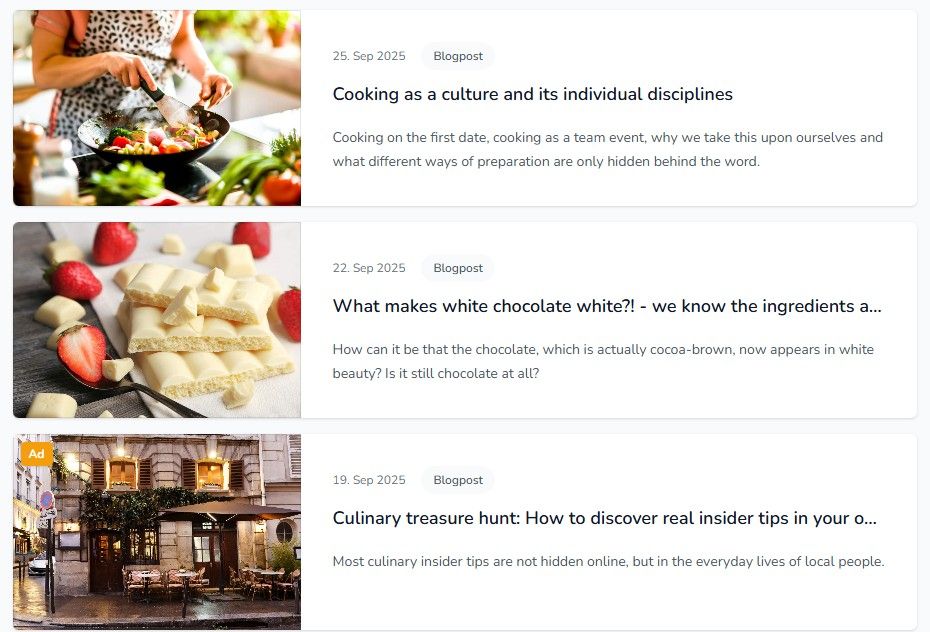Open the cooking wok thumbnail image
This screenshot has width=930, height=632.
pos(157,108)
